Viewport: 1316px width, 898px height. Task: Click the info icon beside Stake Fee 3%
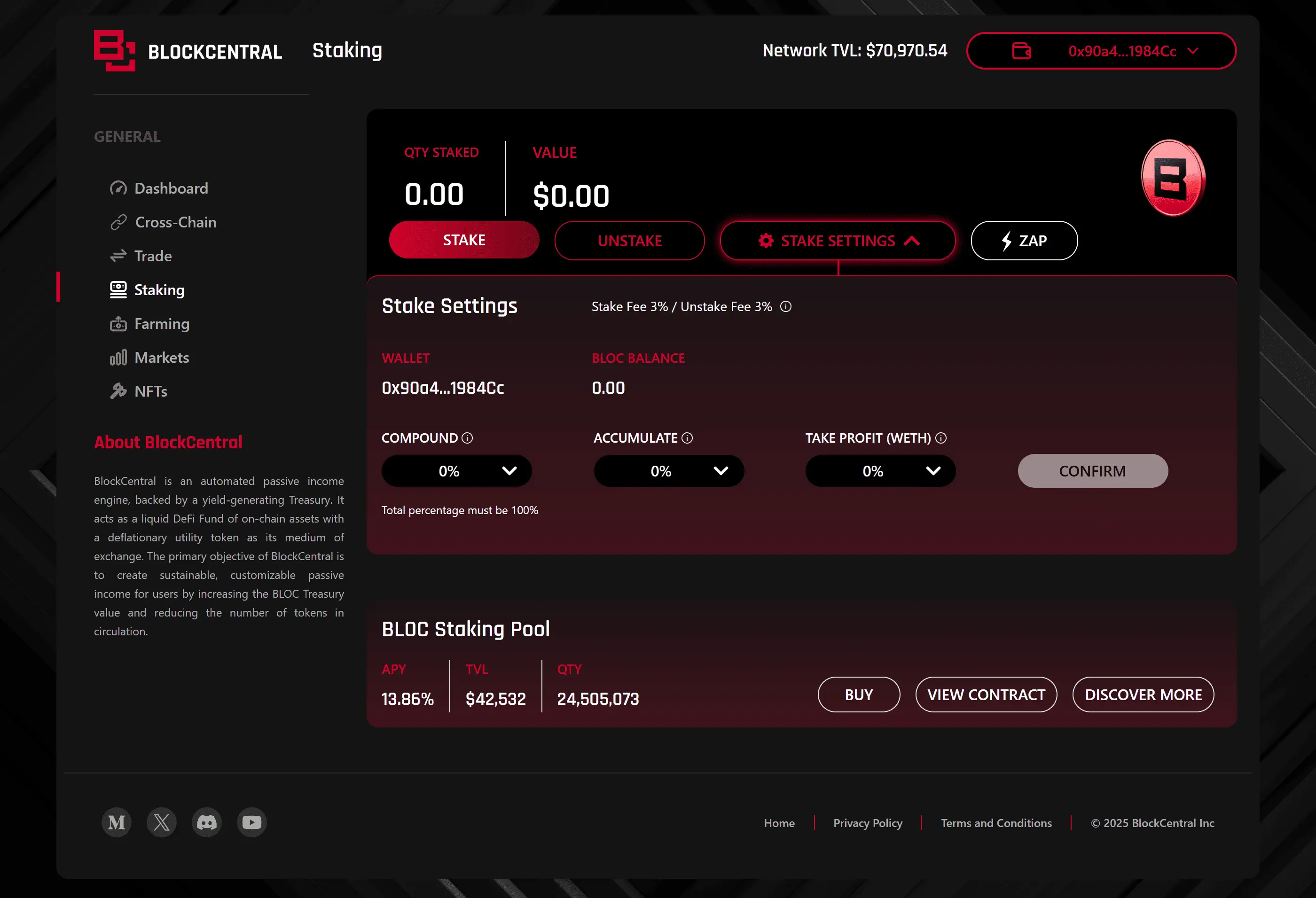(x=786, y=307)
